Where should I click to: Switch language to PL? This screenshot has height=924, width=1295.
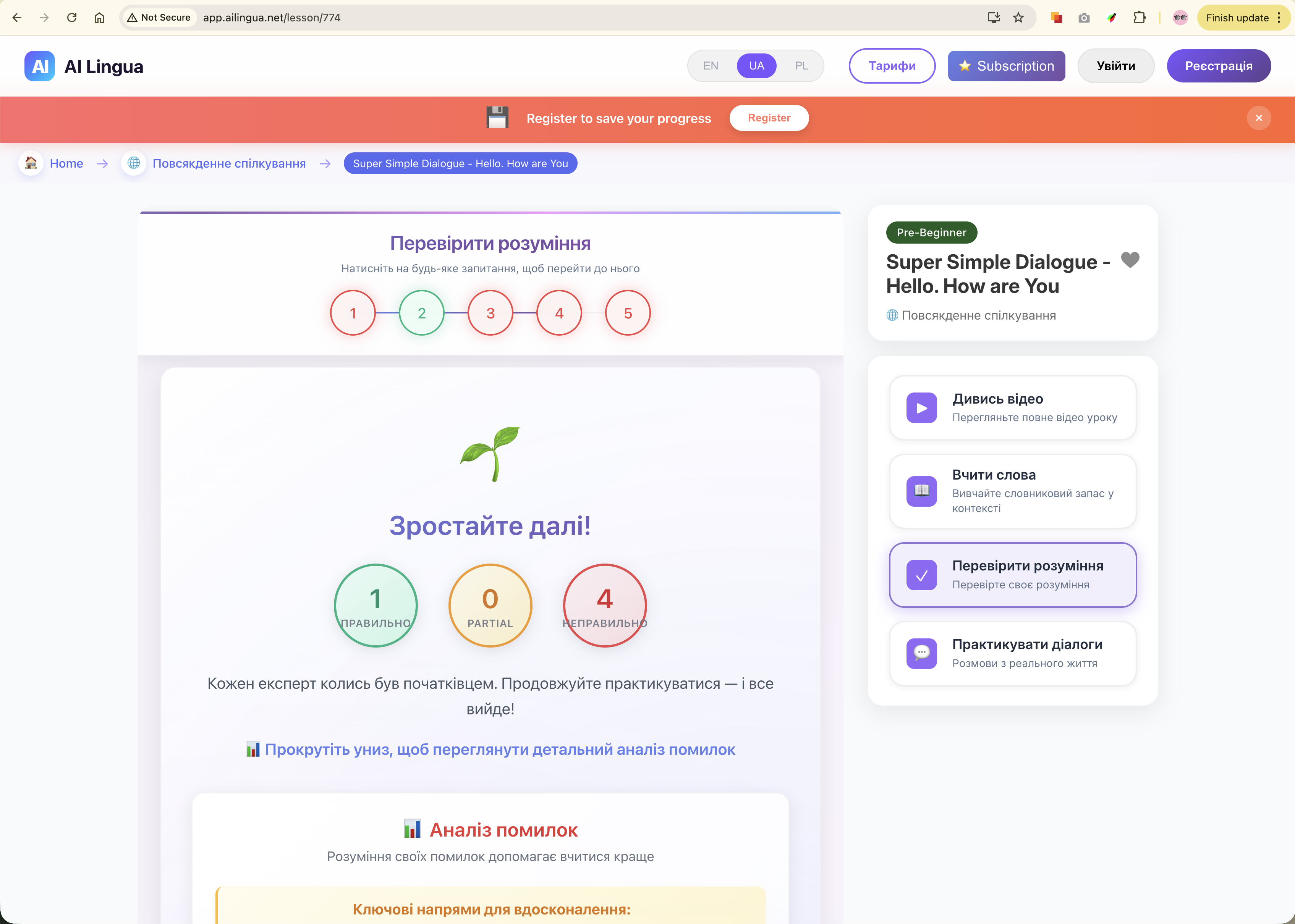(801, 66)
